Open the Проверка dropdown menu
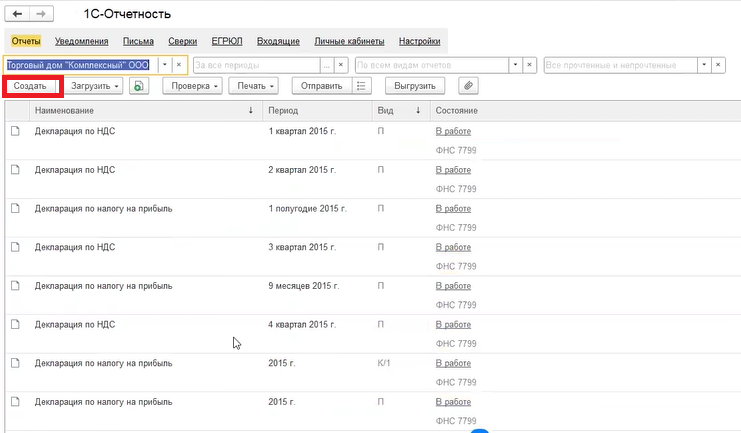Image resolution: width=741 pixels, height=433 pixels. [191, 86]
